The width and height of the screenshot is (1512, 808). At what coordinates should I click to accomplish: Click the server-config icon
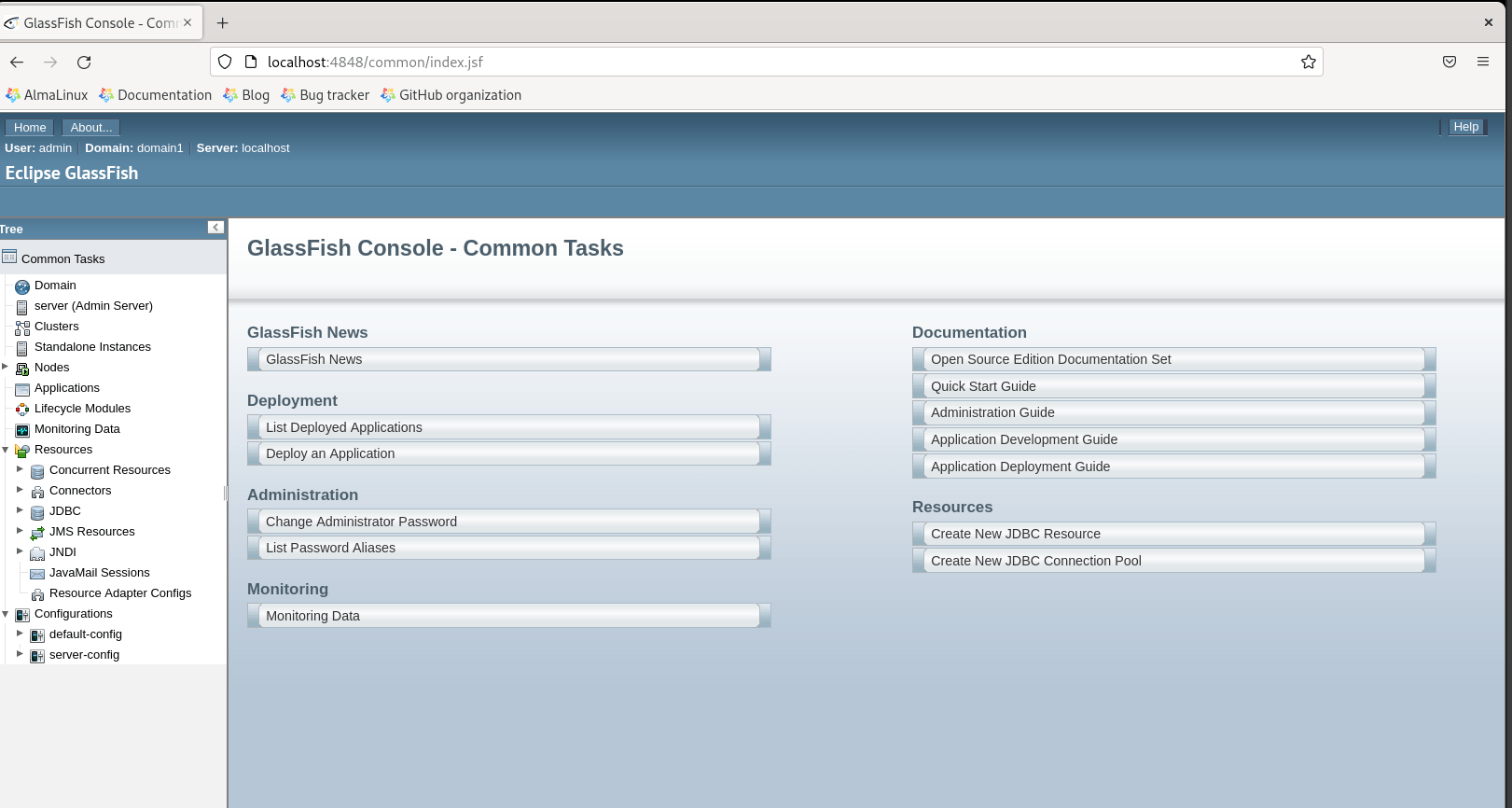(x=37, y=656)
